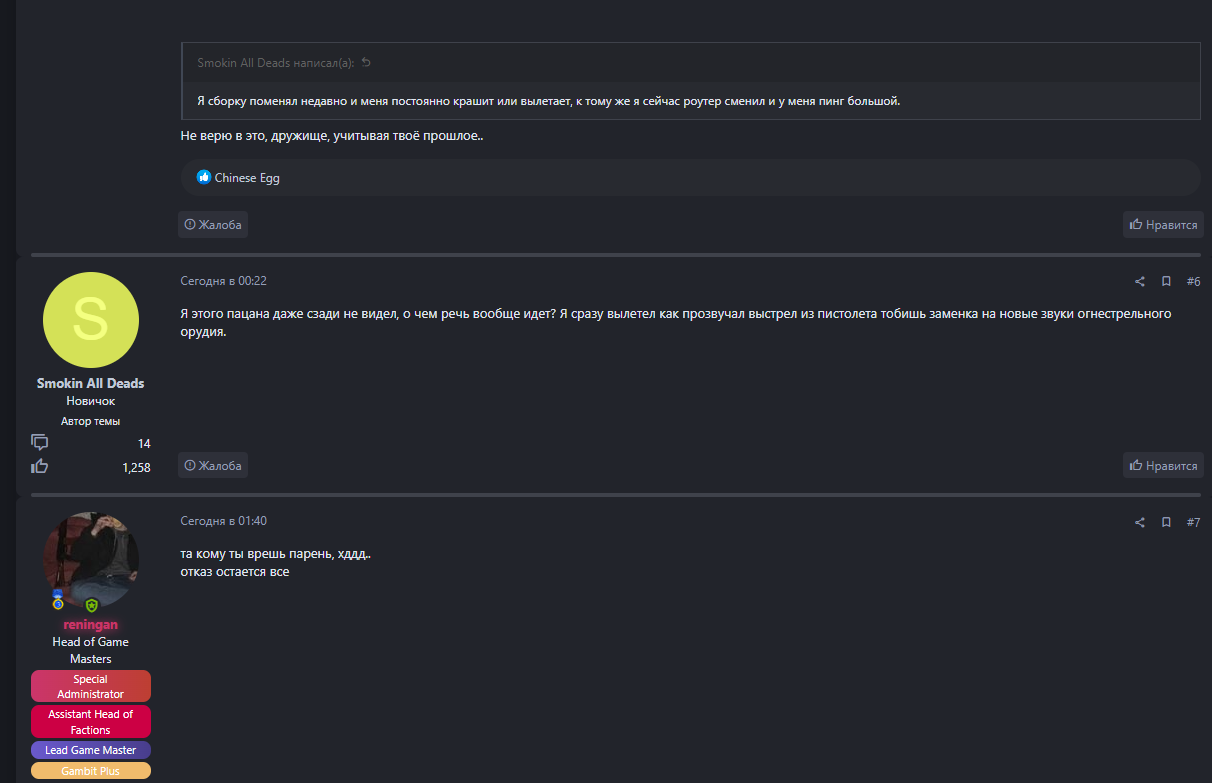The width and height of the screenshot is (1212, 783).
Task: Report post #6 with Жалоба button
Action: [213, 465]
